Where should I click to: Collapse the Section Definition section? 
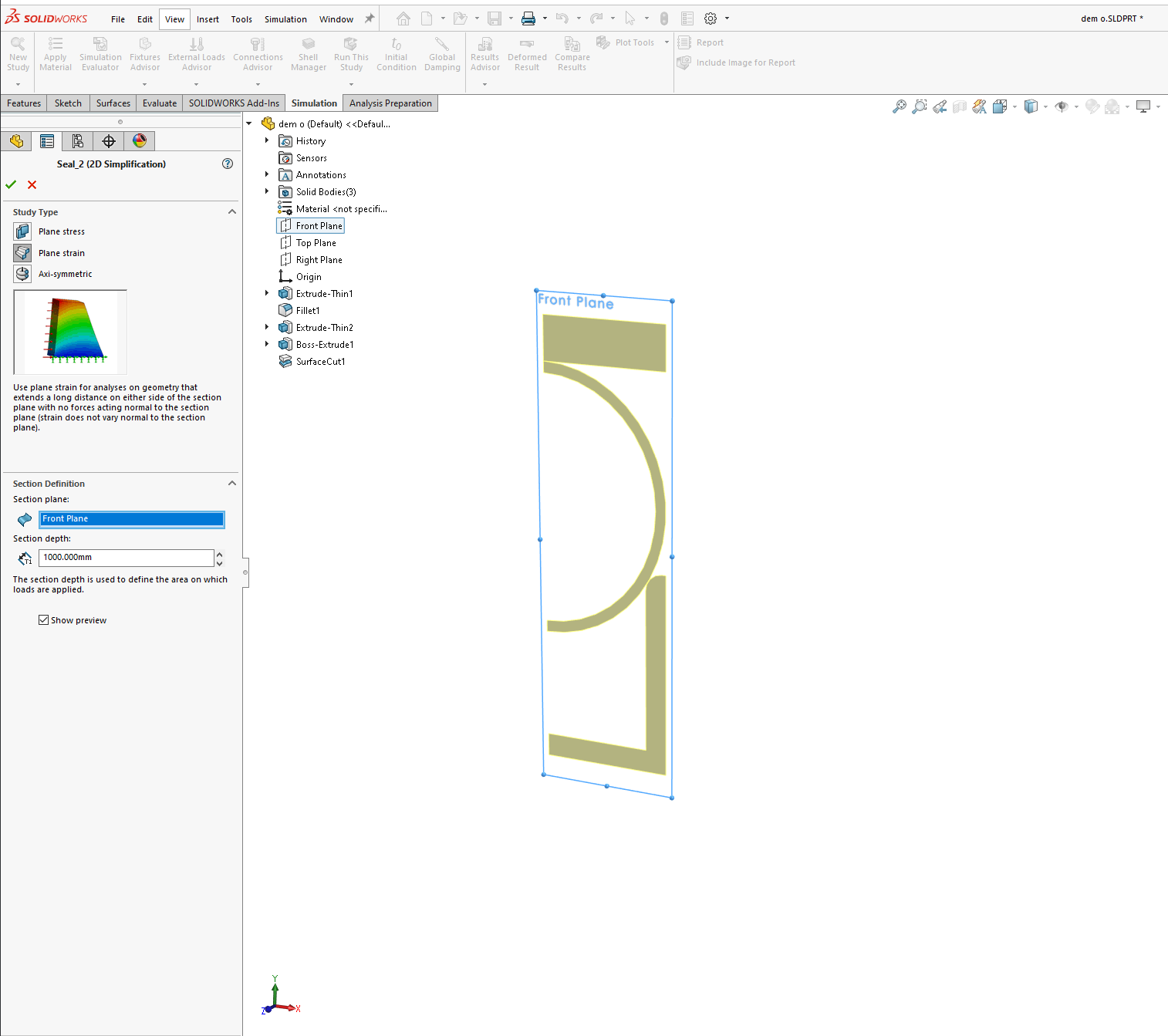pos(231,484)
